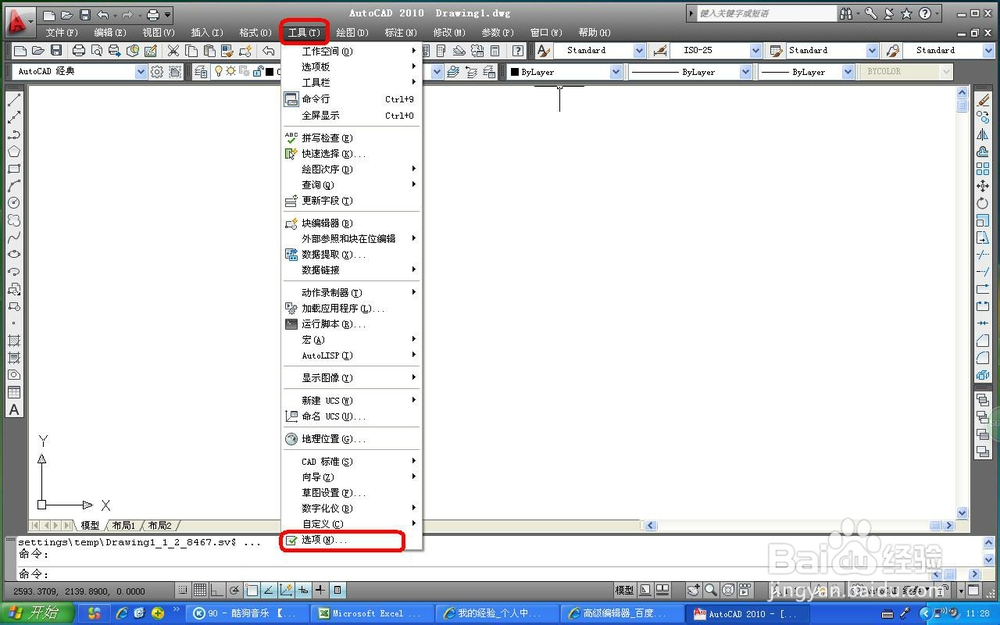
Task: Select the Multiline Text A tool
Action: coord(13,410)
